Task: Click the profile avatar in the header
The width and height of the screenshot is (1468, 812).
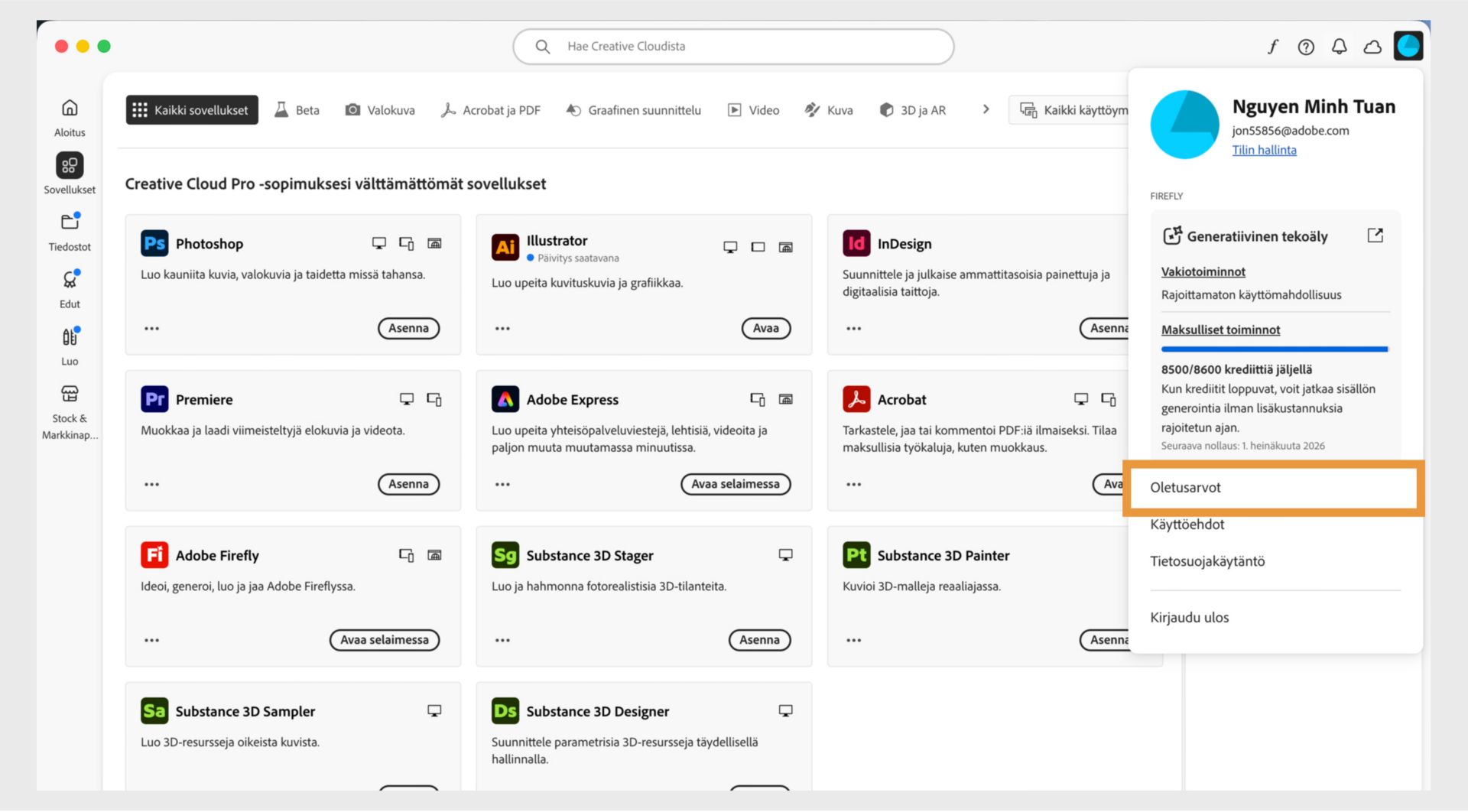Action: 1408,46
